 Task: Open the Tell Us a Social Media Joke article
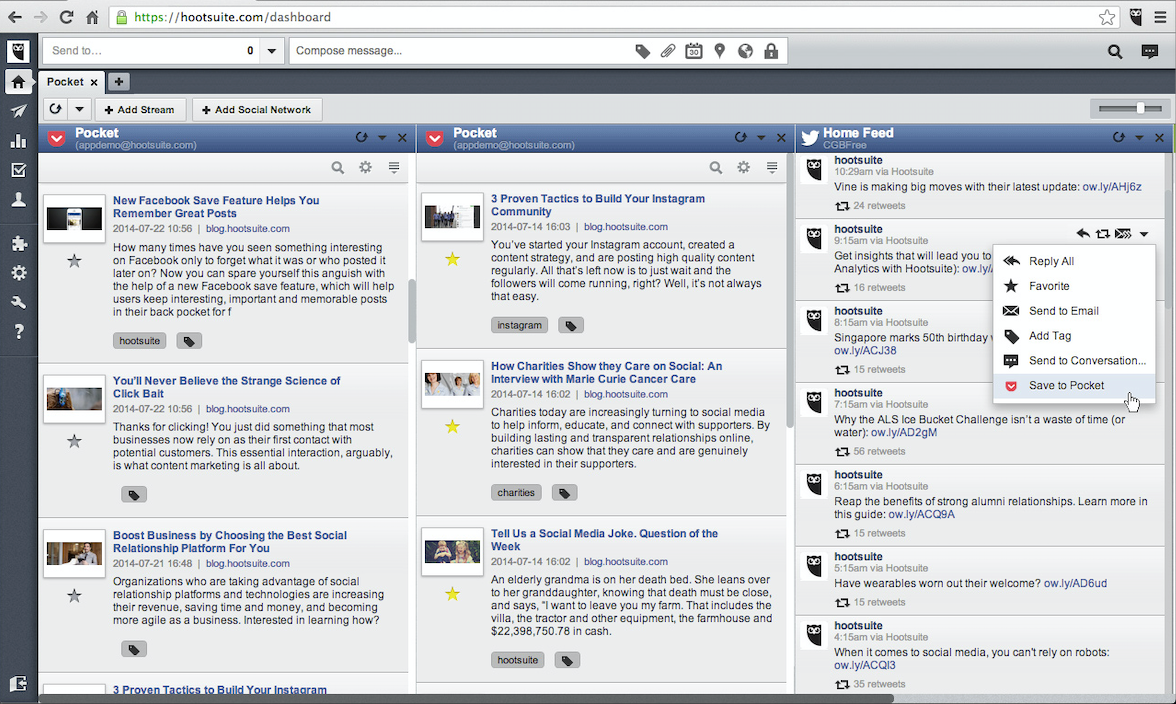pyautogui.click(x=604, y=540)
